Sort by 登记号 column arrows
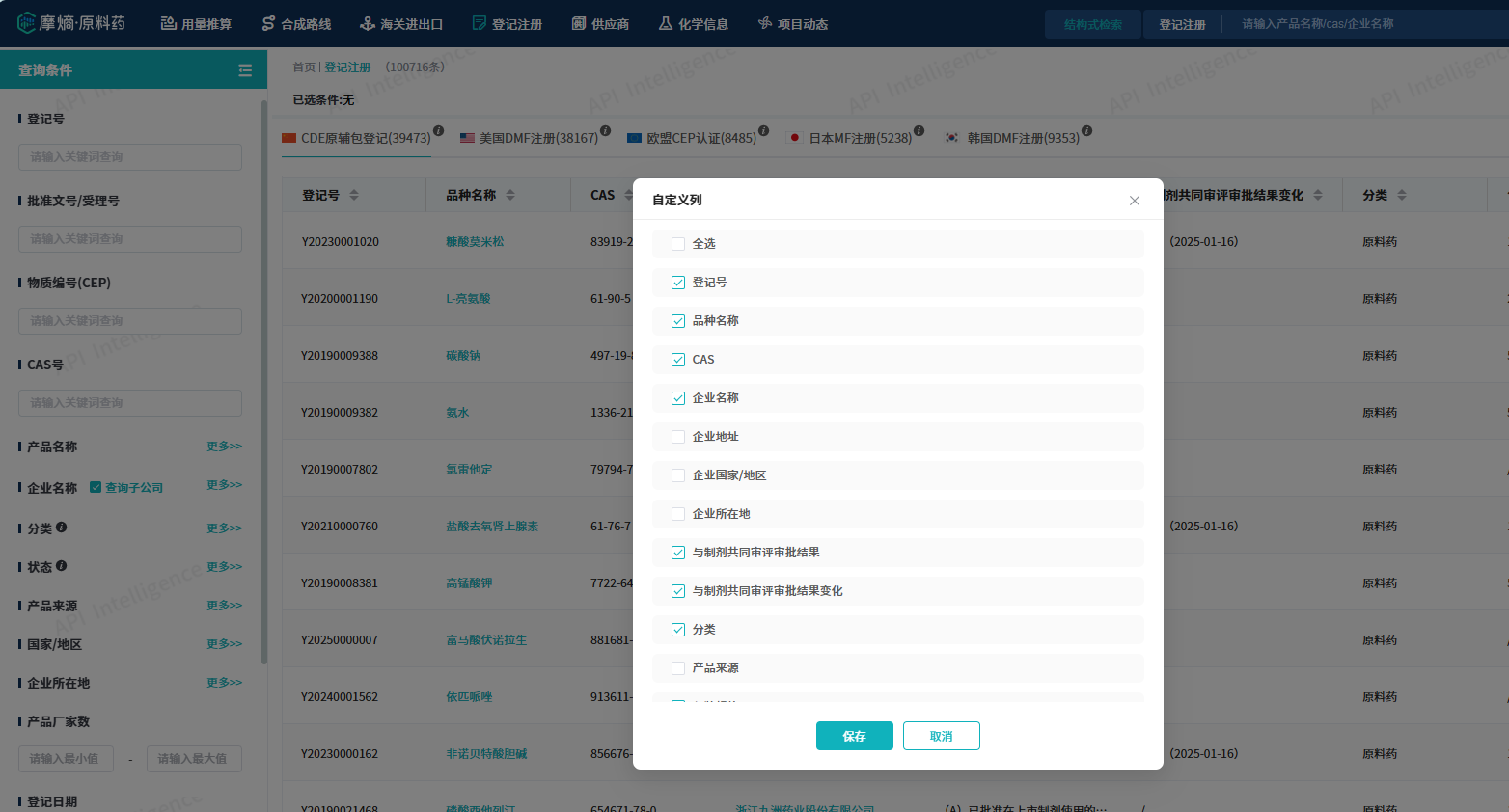 354,195
